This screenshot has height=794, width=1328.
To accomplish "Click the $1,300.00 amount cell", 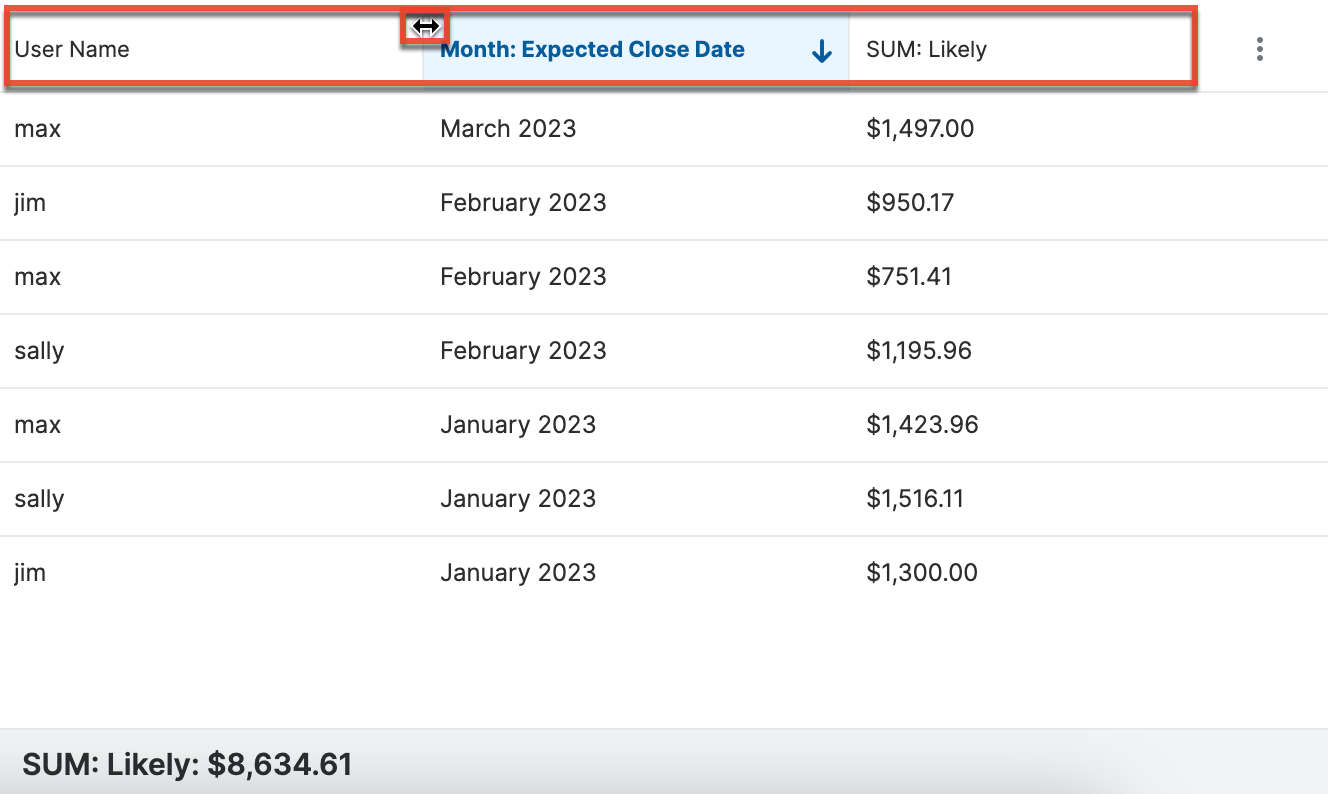I will [x=922, y=573].
